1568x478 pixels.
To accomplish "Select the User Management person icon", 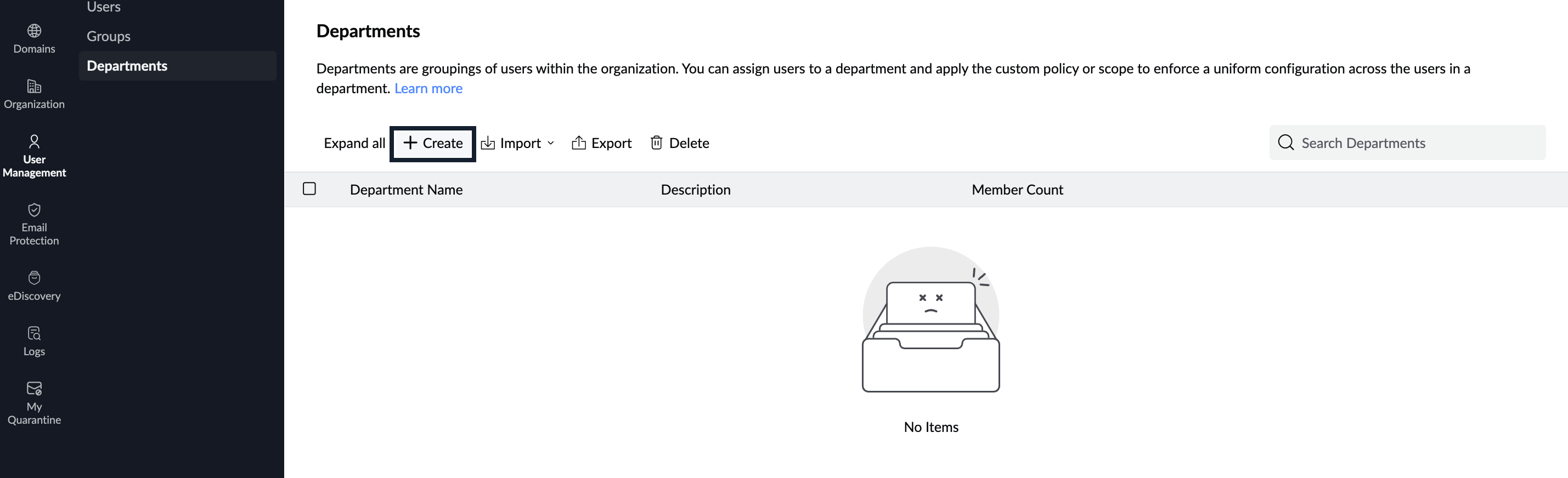I will click(34, 141).
